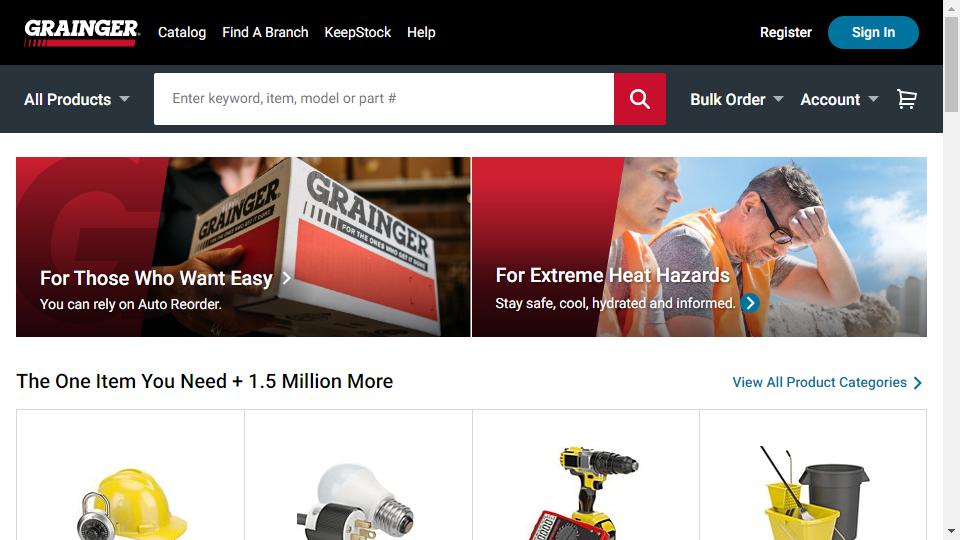This screenshot has width=960, height=540.
Task: Open the KeepStock page
Action: (x=358, y=32)
